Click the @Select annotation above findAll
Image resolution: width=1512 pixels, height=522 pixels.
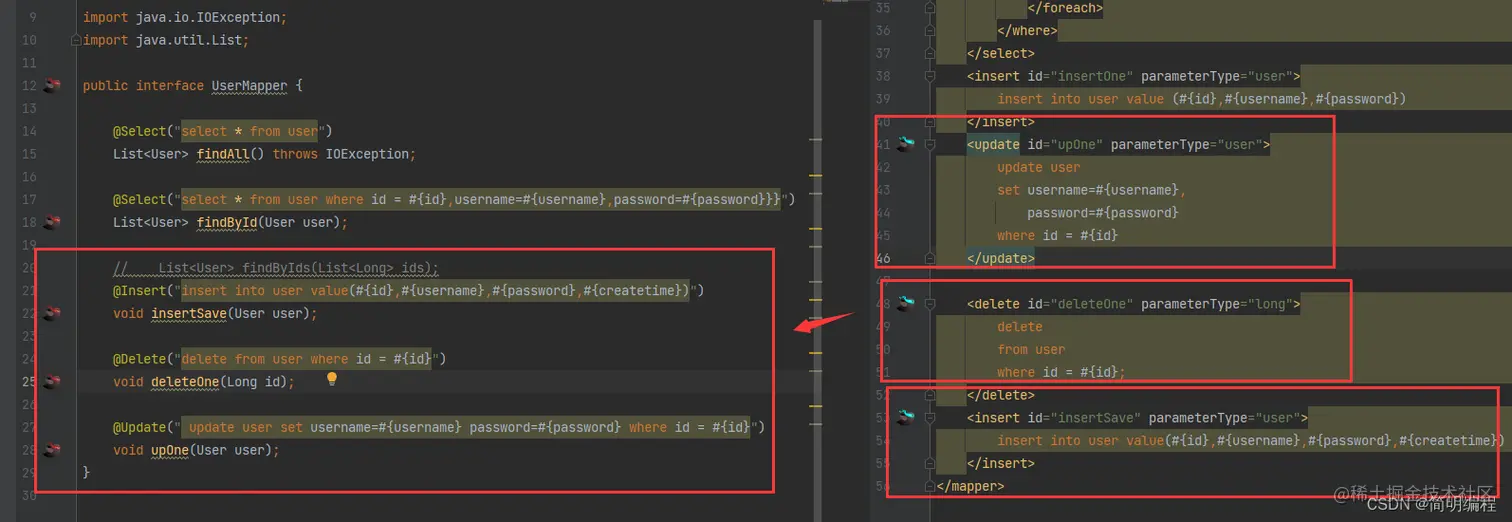pos(140,131)
